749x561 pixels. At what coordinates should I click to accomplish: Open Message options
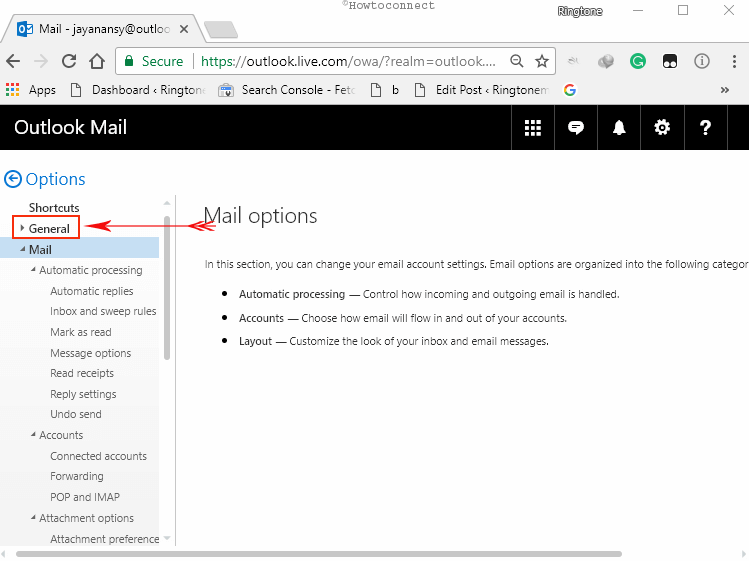pyautogui.click(x=91, y=353)
